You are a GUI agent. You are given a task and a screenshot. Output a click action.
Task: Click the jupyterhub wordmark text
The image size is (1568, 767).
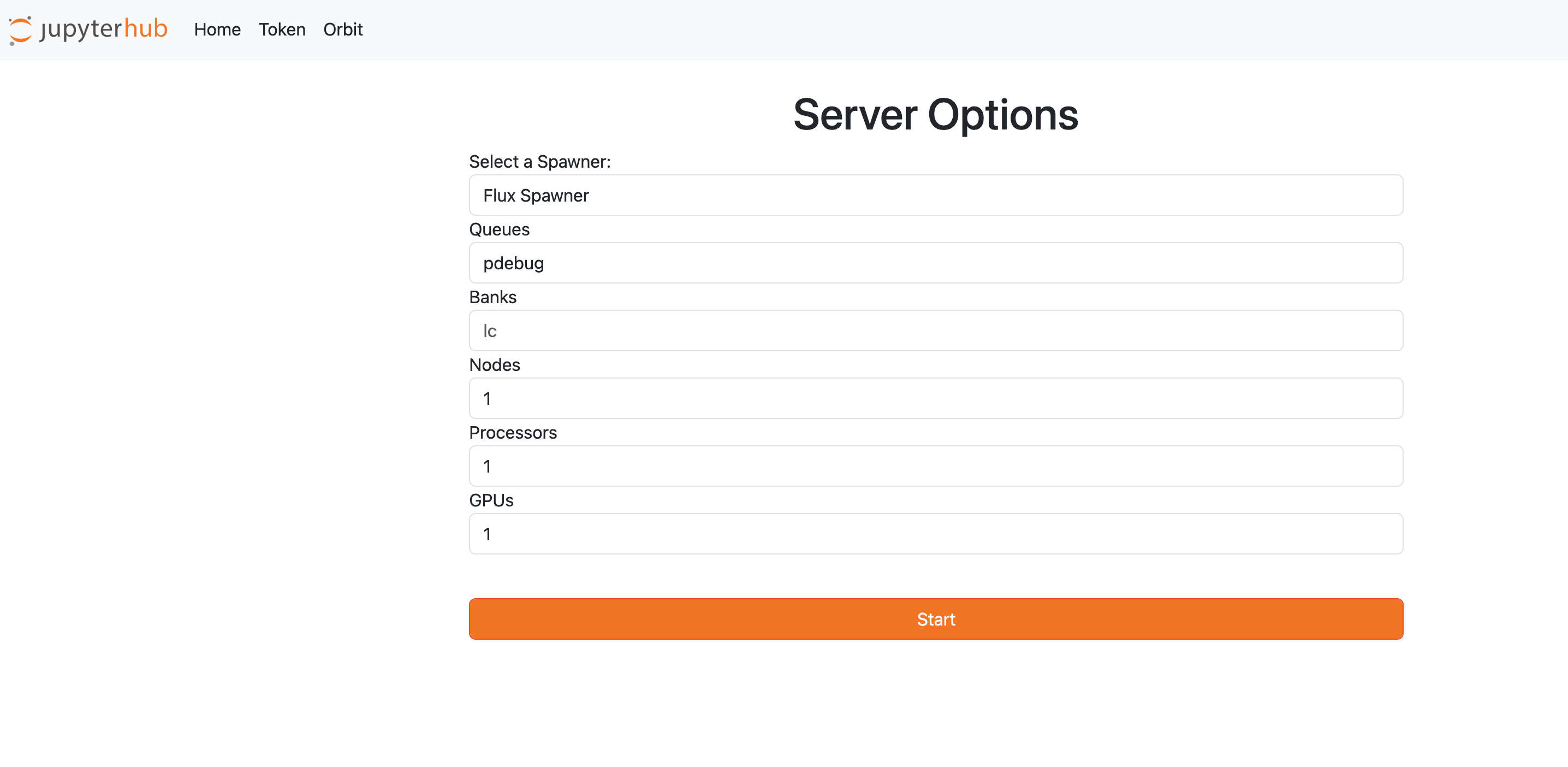104,29
